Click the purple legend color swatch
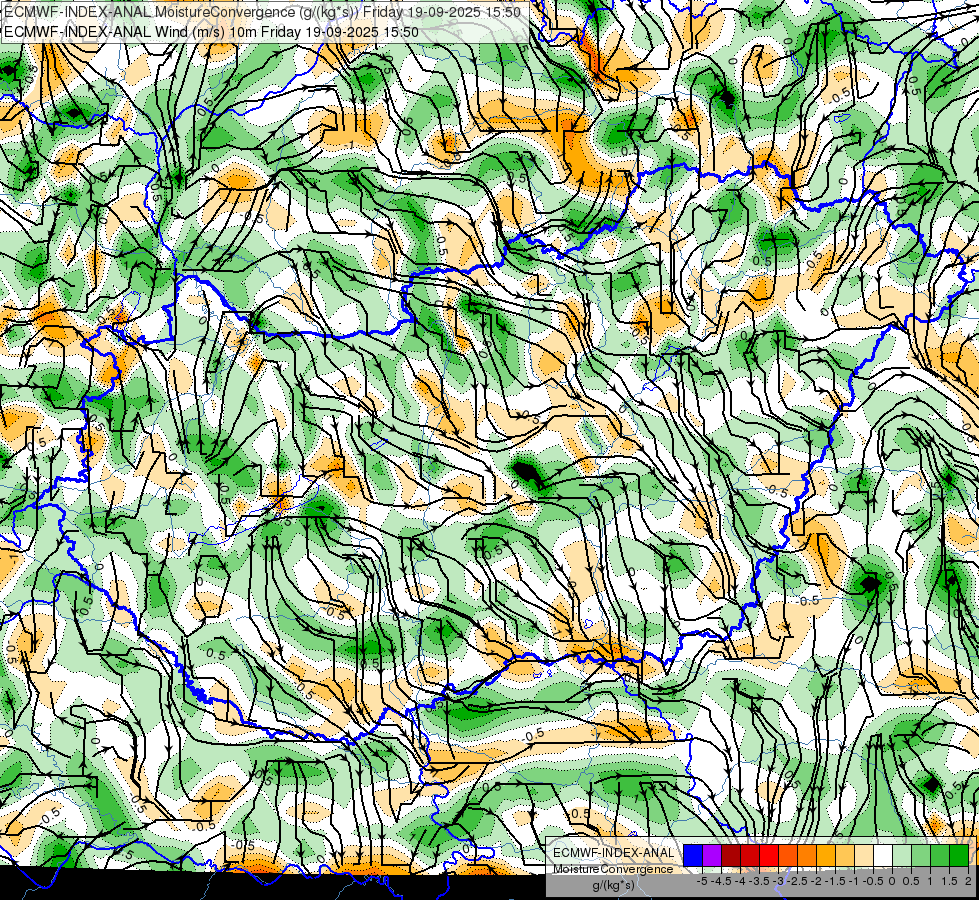The height and width of the screenshot is (900, 979). click(x=712, y=855)
